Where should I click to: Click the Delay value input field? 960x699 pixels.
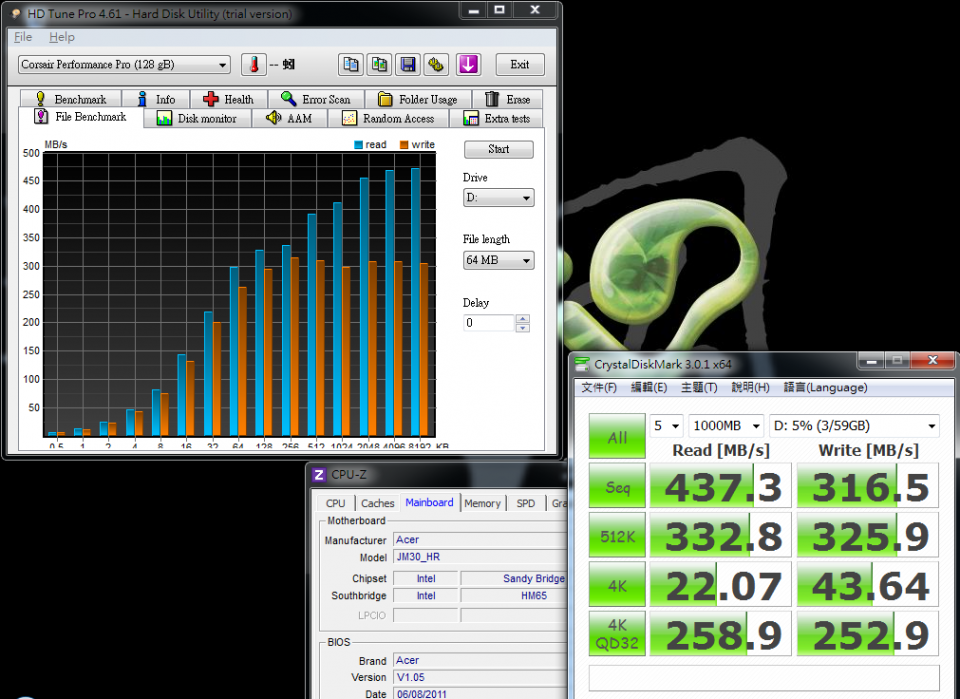(x=489, y=323)
